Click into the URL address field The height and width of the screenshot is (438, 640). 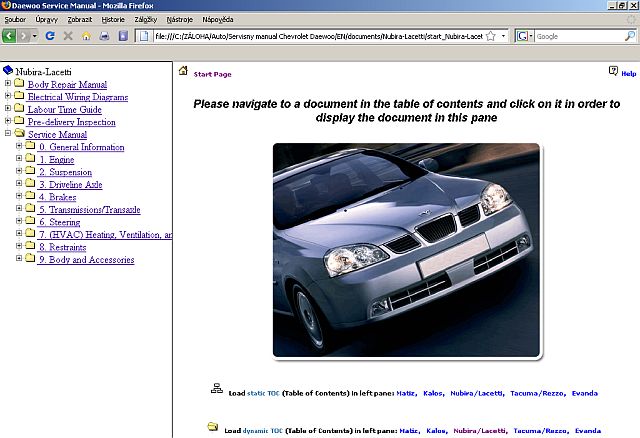tap(318, 36)
